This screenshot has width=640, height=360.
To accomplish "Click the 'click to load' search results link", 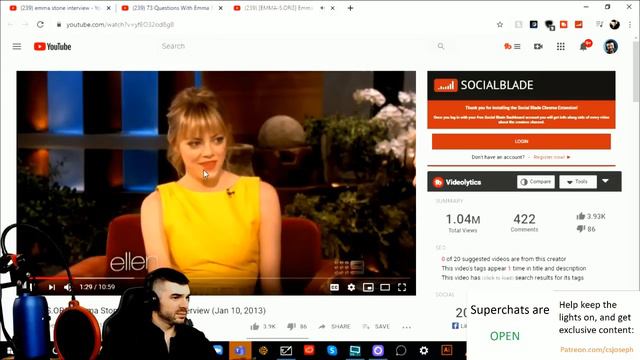I will pyautogui.click(x=497, y=278).
